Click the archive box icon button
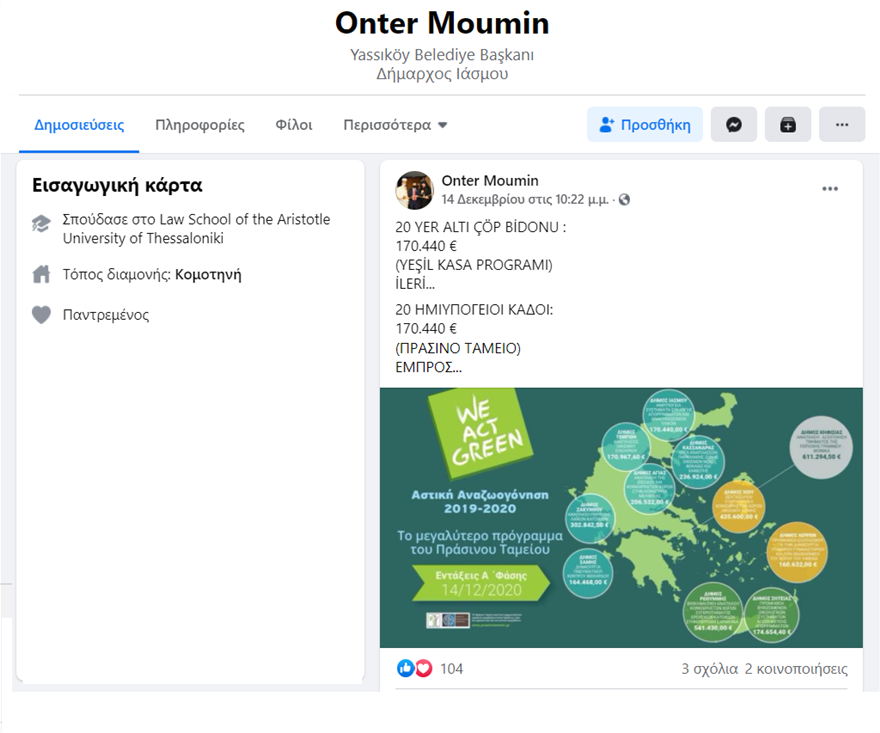The width and height of the screenshot is (880, 733). [788, 125]
